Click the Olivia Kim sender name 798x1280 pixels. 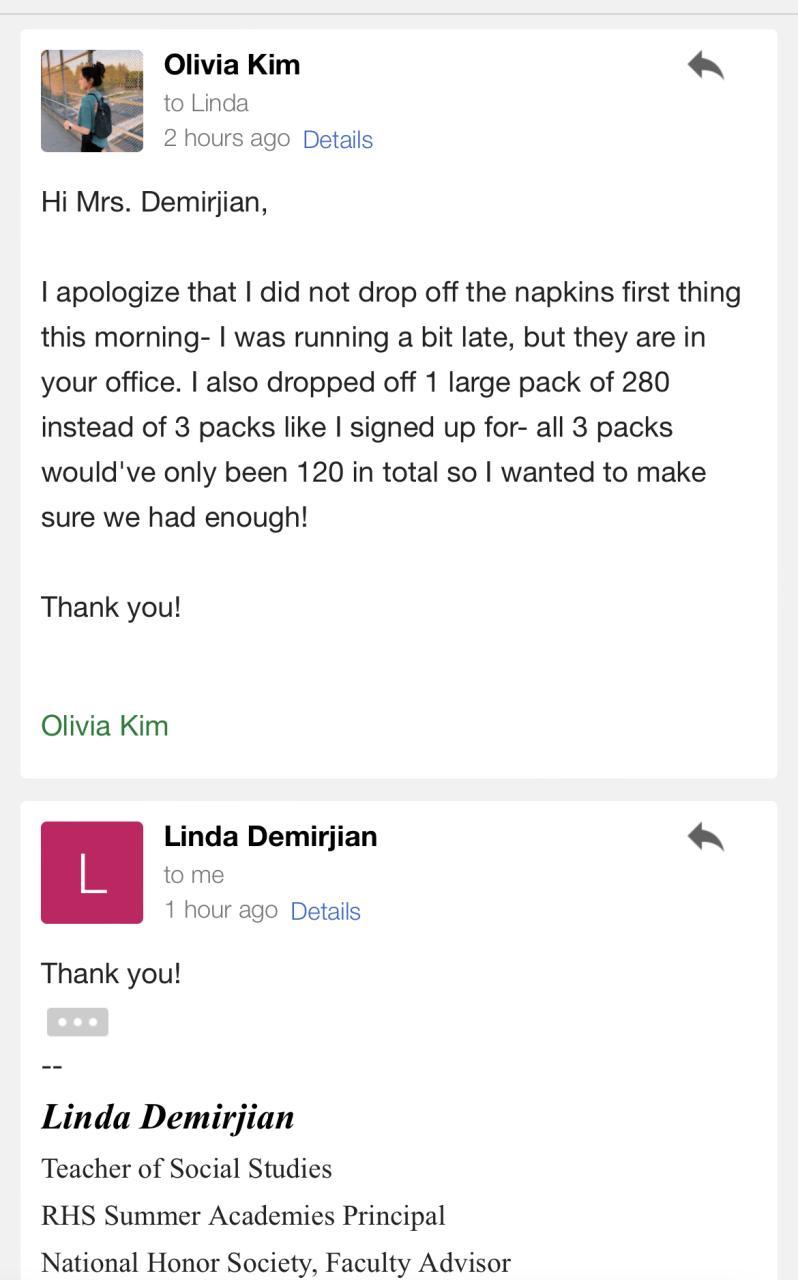[x=232, y=65]
